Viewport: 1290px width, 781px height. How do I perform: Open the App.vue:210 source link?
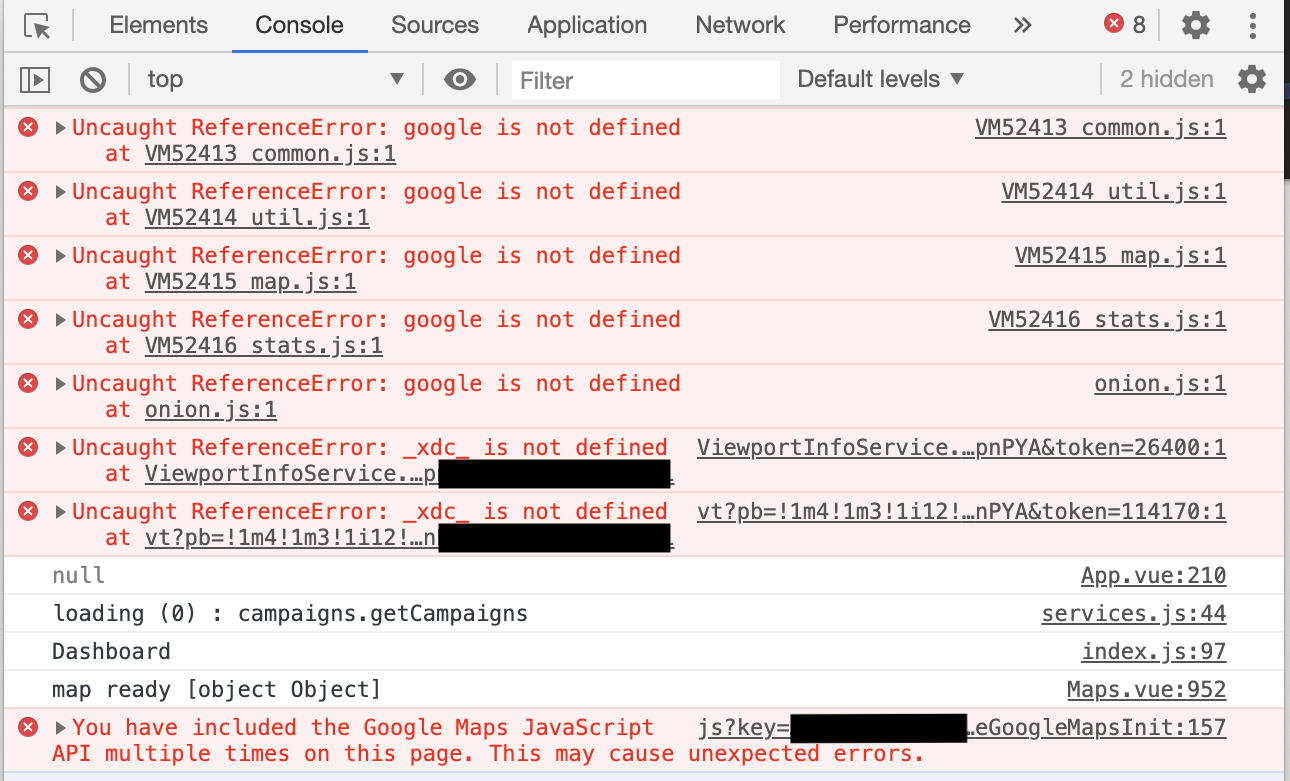pos(1152,575)
